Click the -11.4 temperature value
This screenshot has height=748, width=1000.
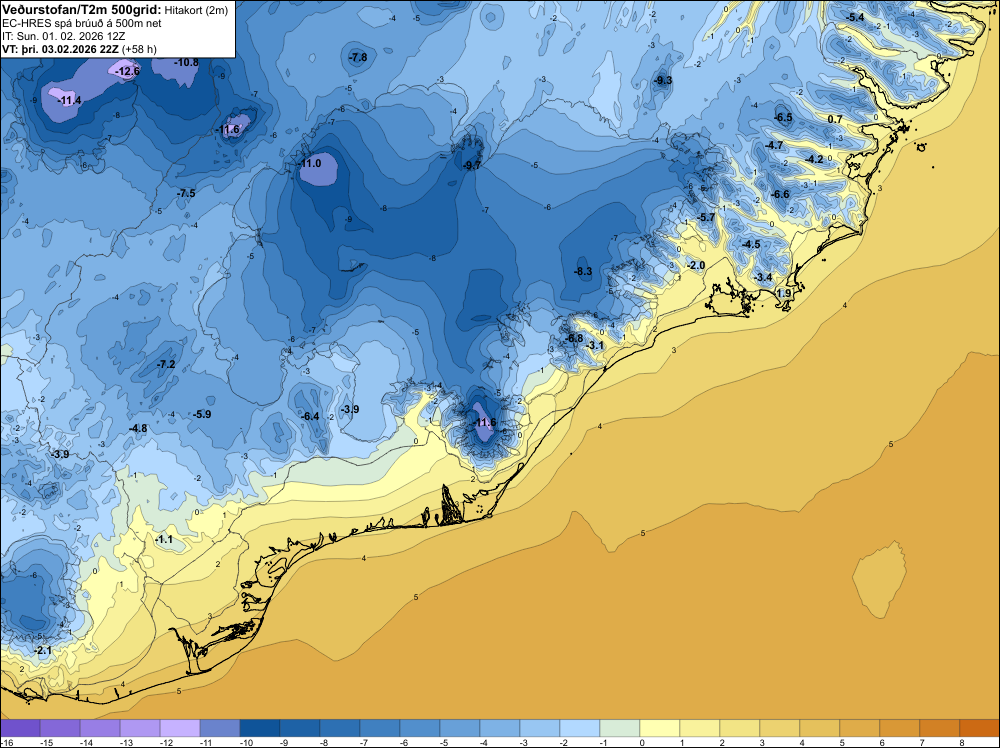[x=69, y=101]
